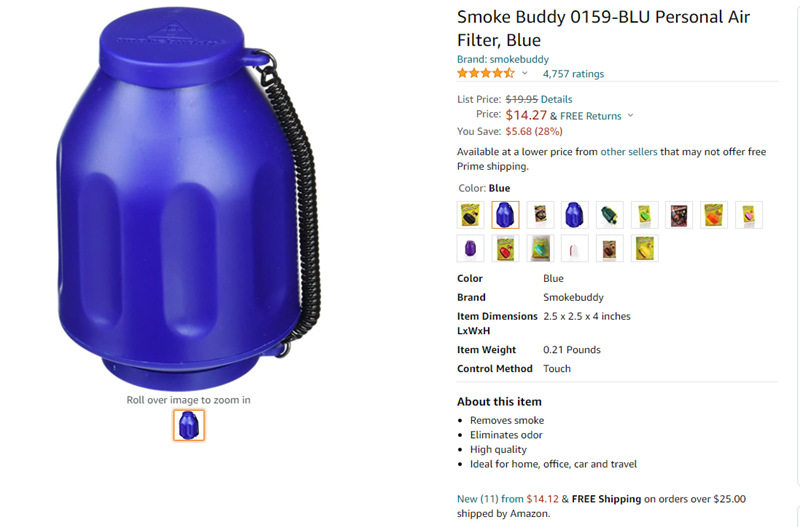This screenshot has width=800, height=527.
Task: View other sellers offering a lower price
Action: tap(629, 152)
